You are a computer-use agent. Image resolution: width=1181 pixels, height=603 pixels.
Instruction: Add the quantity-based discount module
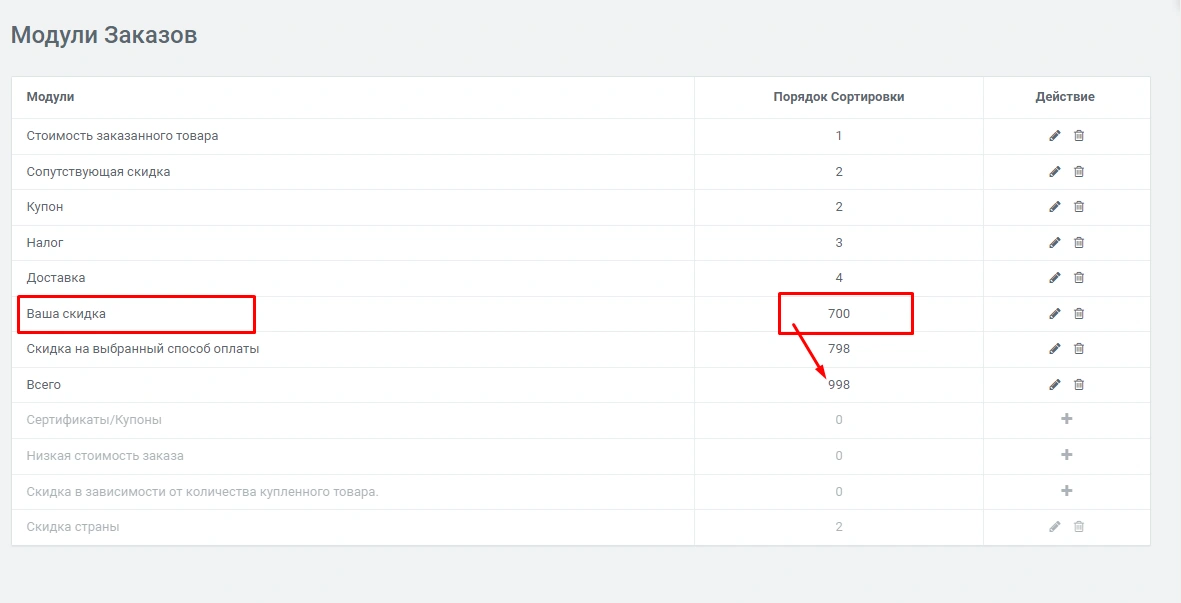[x=1066, y=491]
